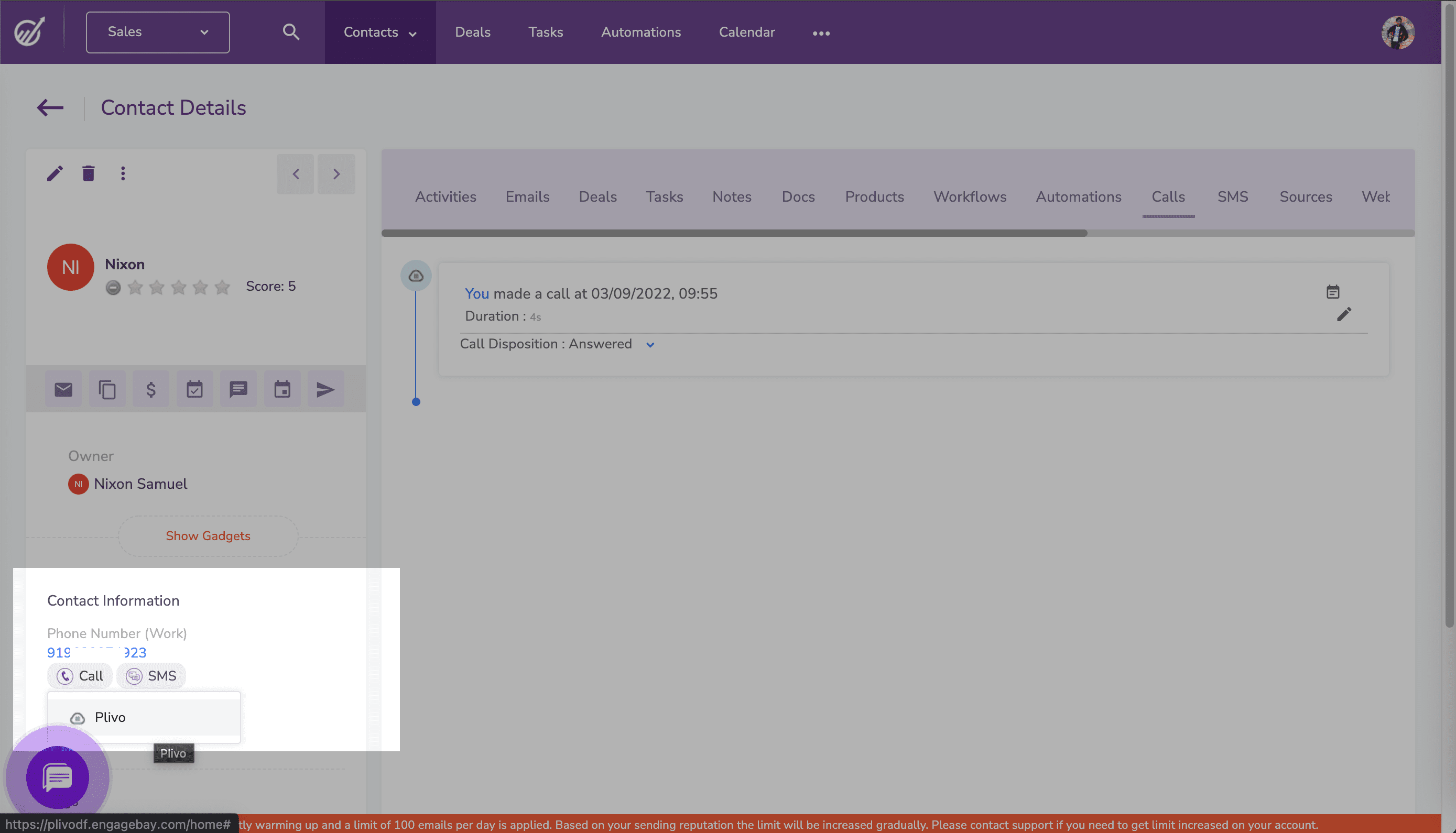Screen dimensions: 1456x833
Task: Click the delete trash icon for contact
Action: [89, 173]
